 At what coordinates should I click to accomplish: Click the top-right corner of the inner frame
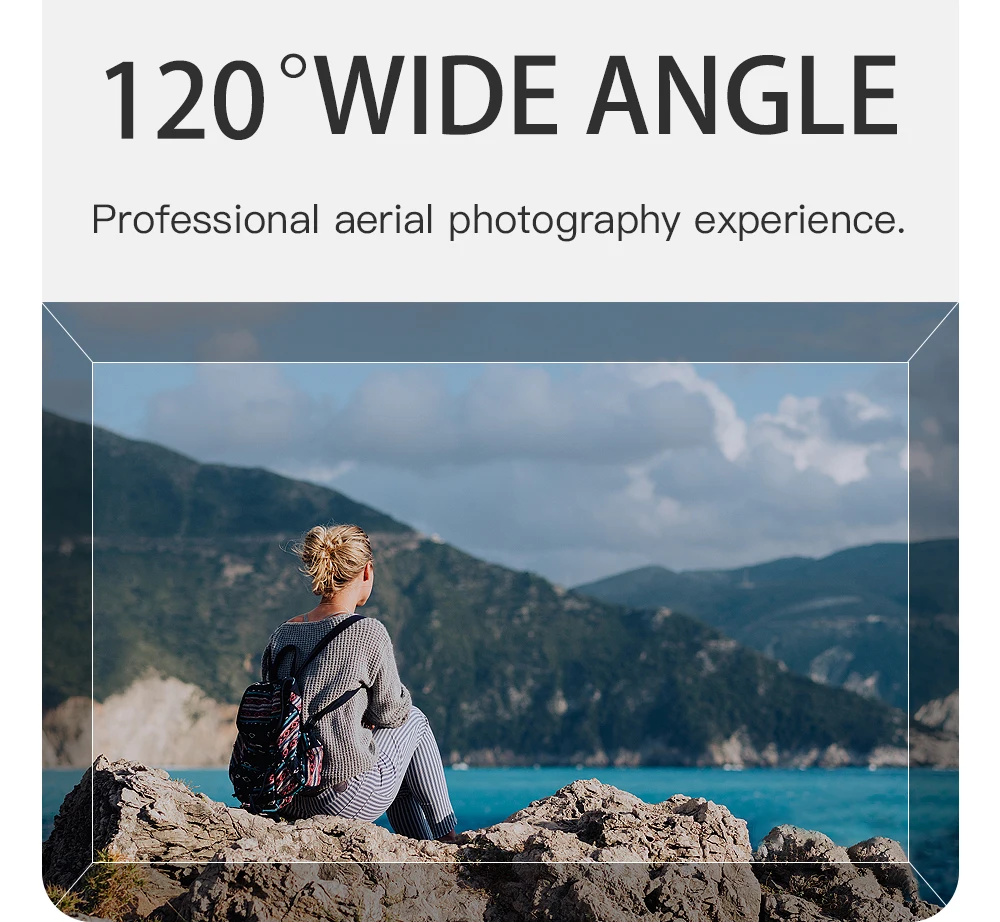(x=908, y=362)
